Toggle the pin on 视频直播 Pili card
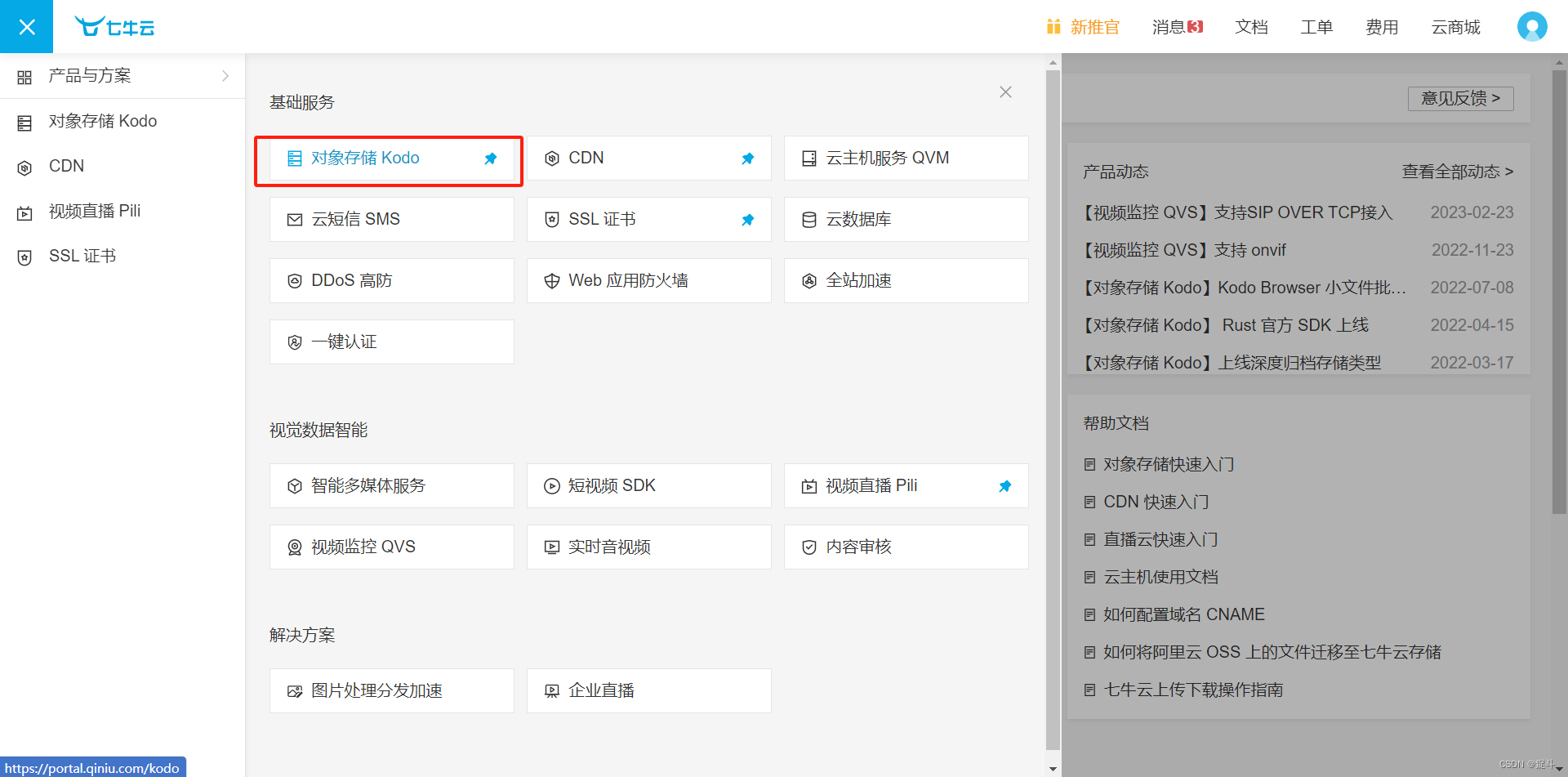The height and width of the screenshot is (777, 1568). (x=1004, y=486)
